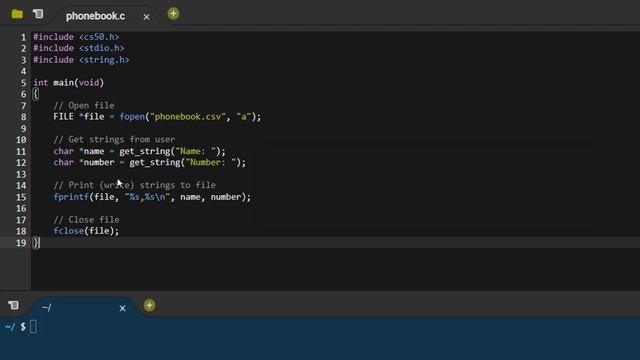Click the '// Open file' comment
The width and height of the screenshot is (640, 360).
click(84, 105)
